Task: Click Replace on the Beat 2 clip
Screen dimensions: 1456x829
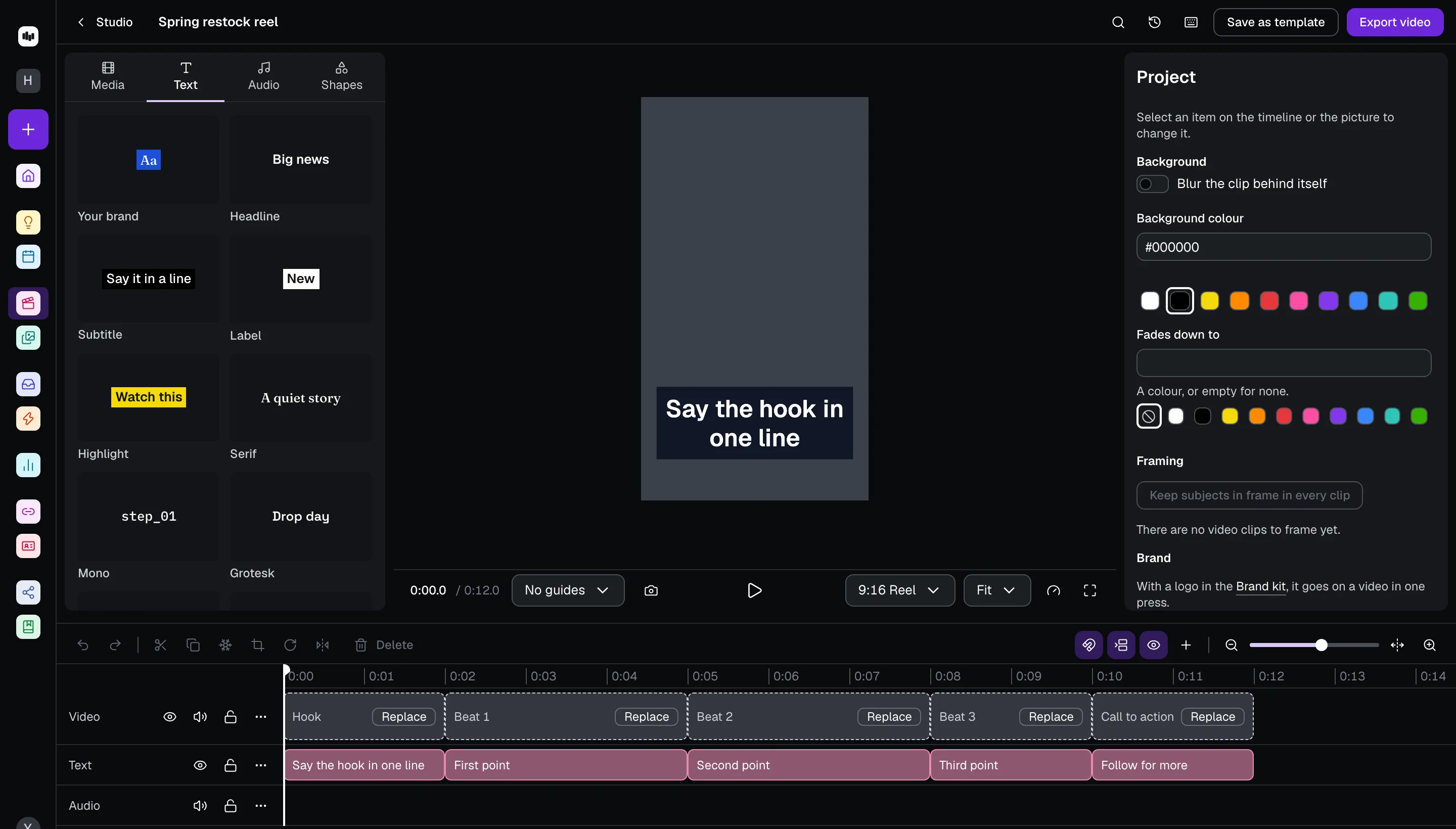Action: (x=889, y=716)
